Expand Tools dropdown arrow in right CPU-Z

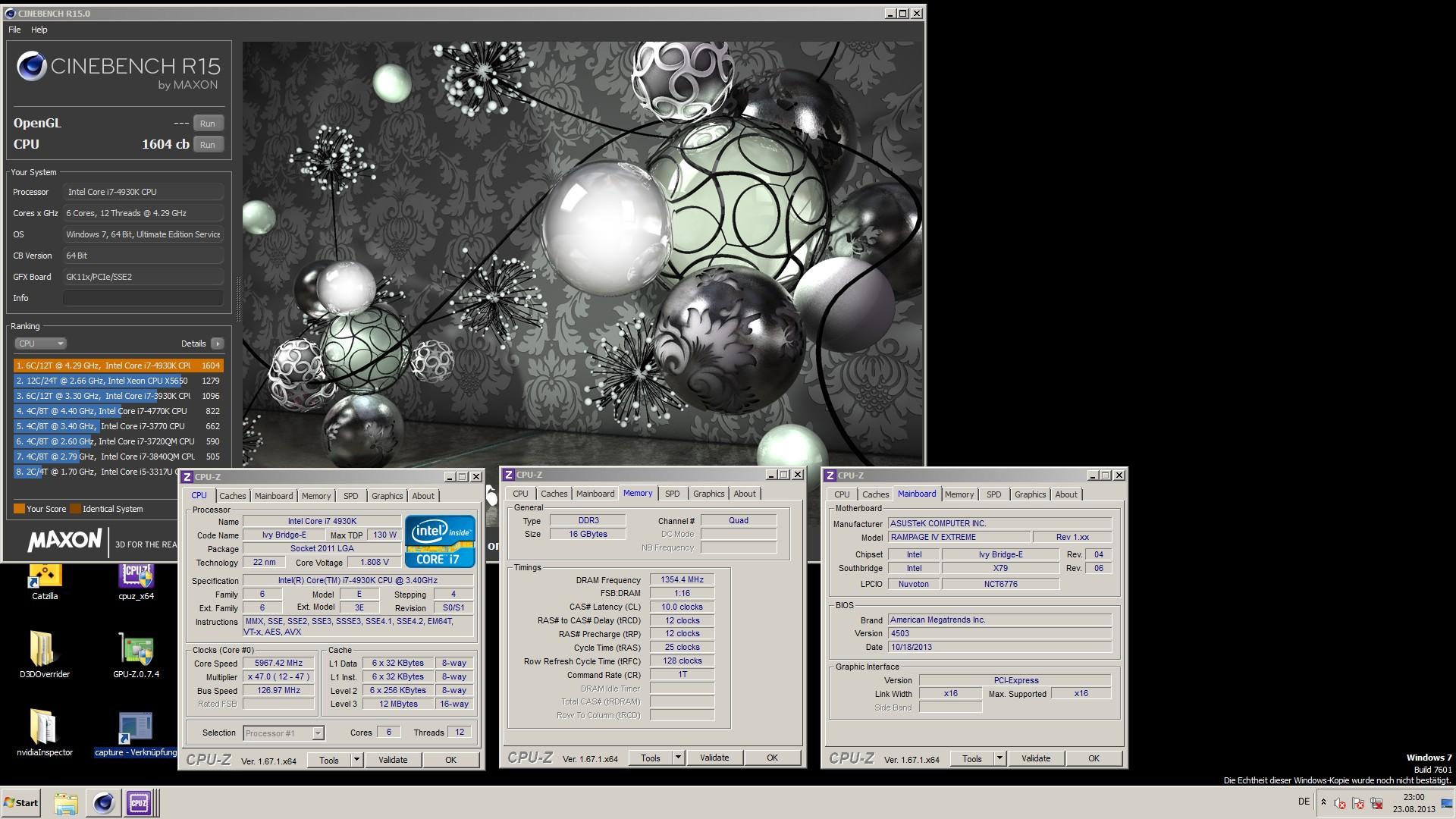pyautogui.click(x=999, y=758)
